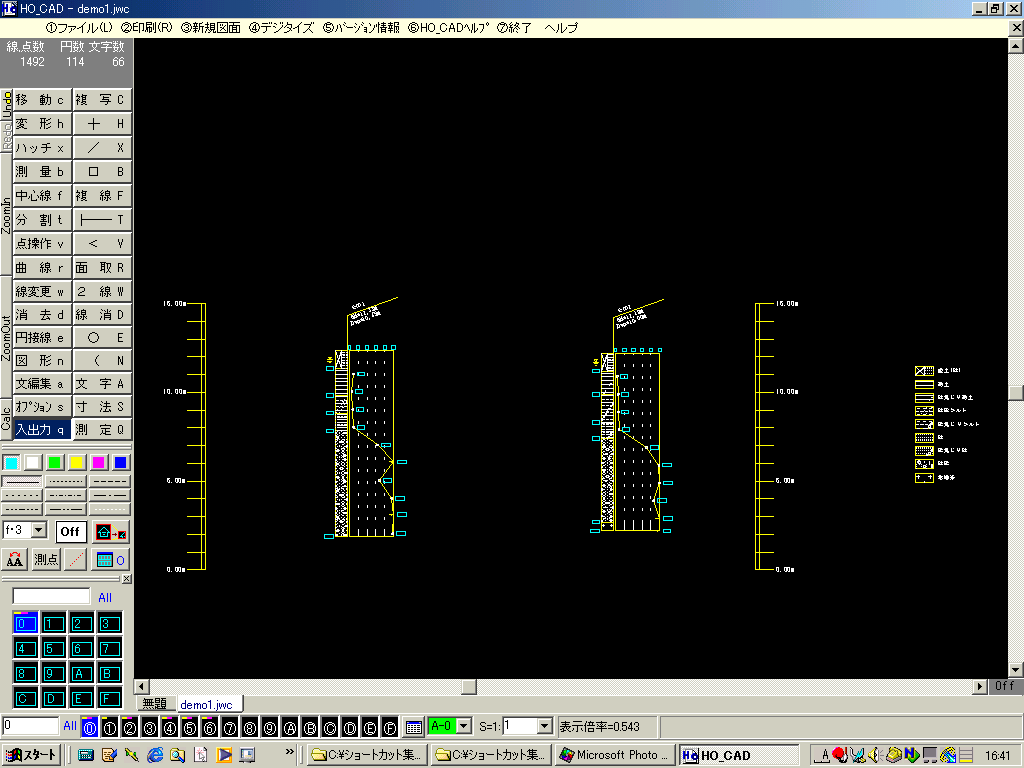This screenshot has height=768, width=1024.
Task: Select layer C in the layer grid
Action: point(25,698)
